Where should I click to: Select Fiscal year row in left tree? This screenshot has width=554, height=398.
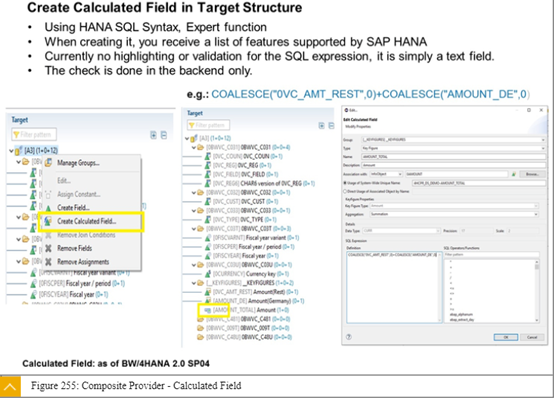(69, 294)
